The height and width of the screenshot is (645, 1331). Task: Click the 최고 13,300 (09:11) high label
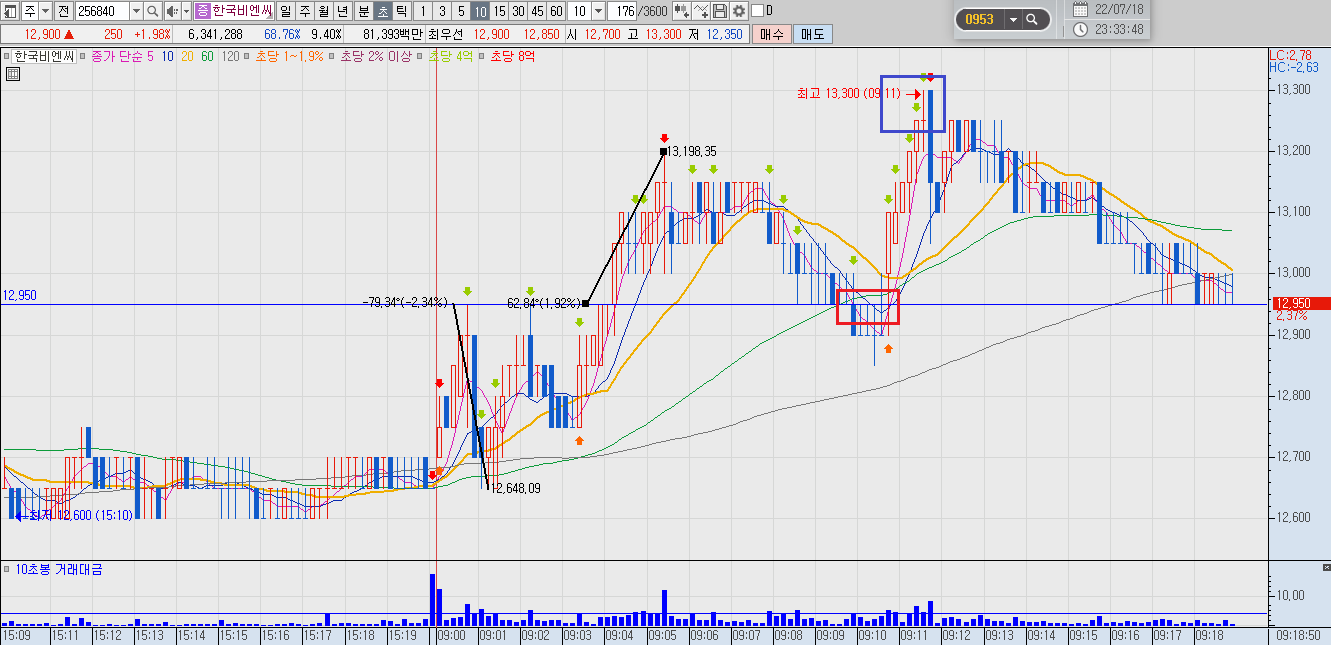point(848,93)
